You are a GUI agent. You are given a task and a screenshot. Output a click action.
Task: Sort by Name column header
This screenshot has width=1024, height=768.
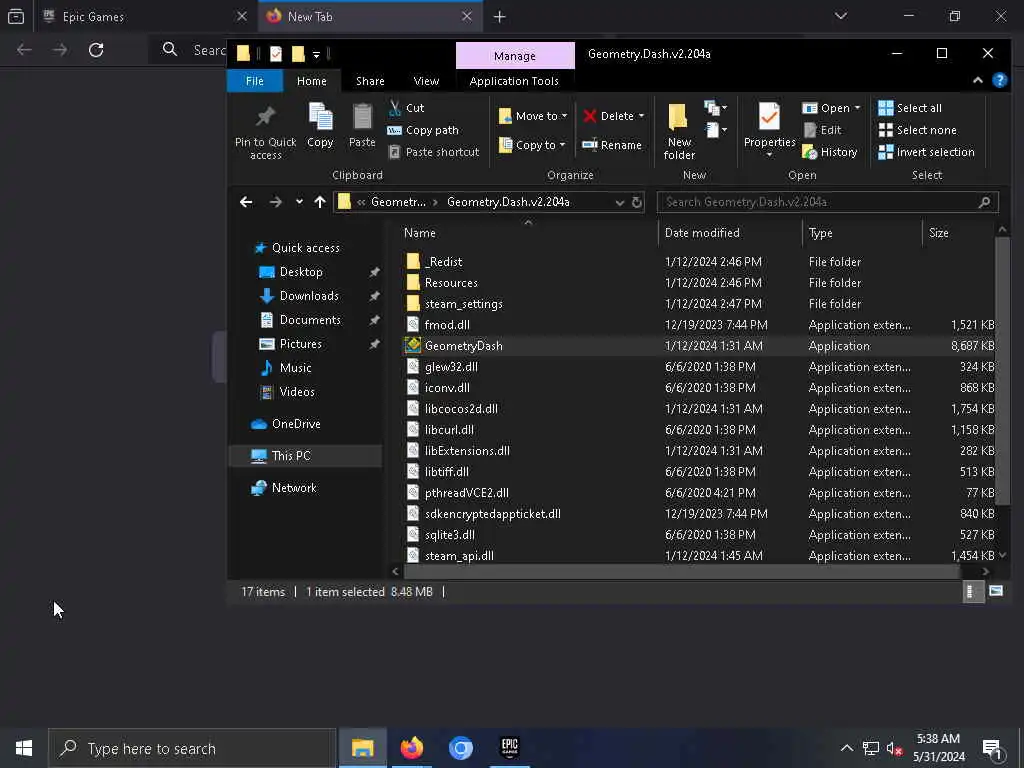coord(419,233)
